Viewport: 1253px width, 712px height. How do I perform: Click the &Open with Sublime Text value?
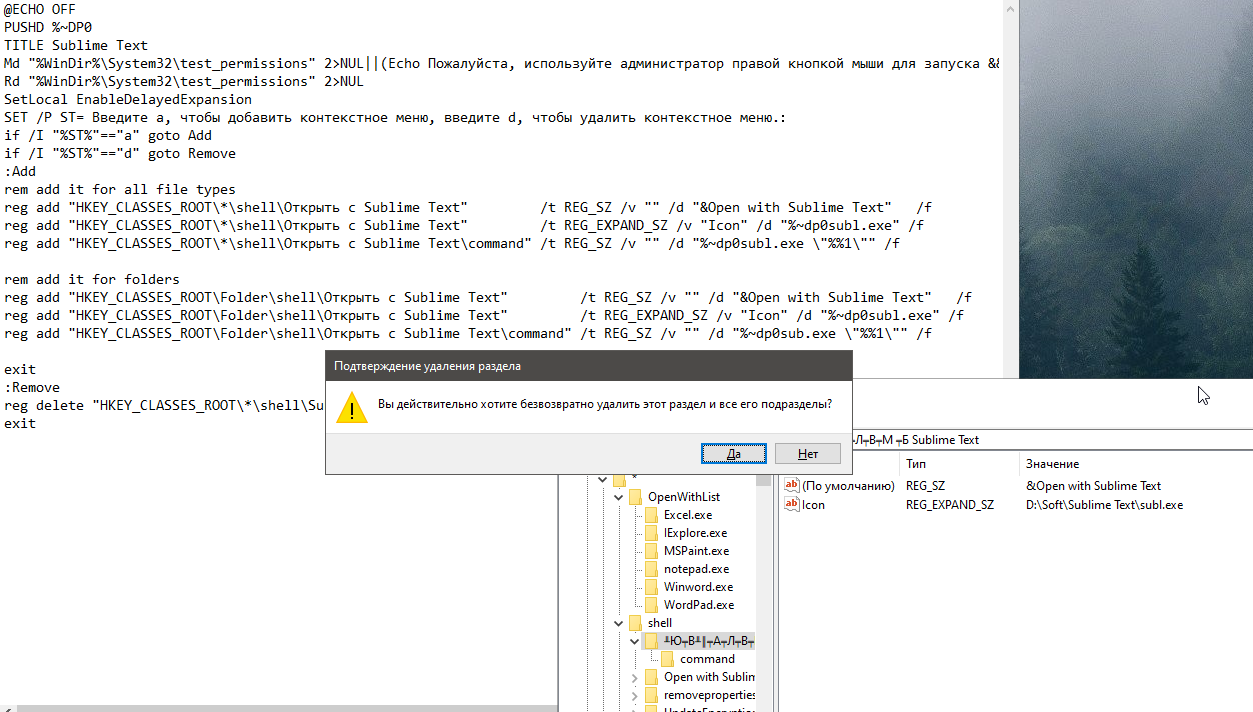[x=1093, y=486]
